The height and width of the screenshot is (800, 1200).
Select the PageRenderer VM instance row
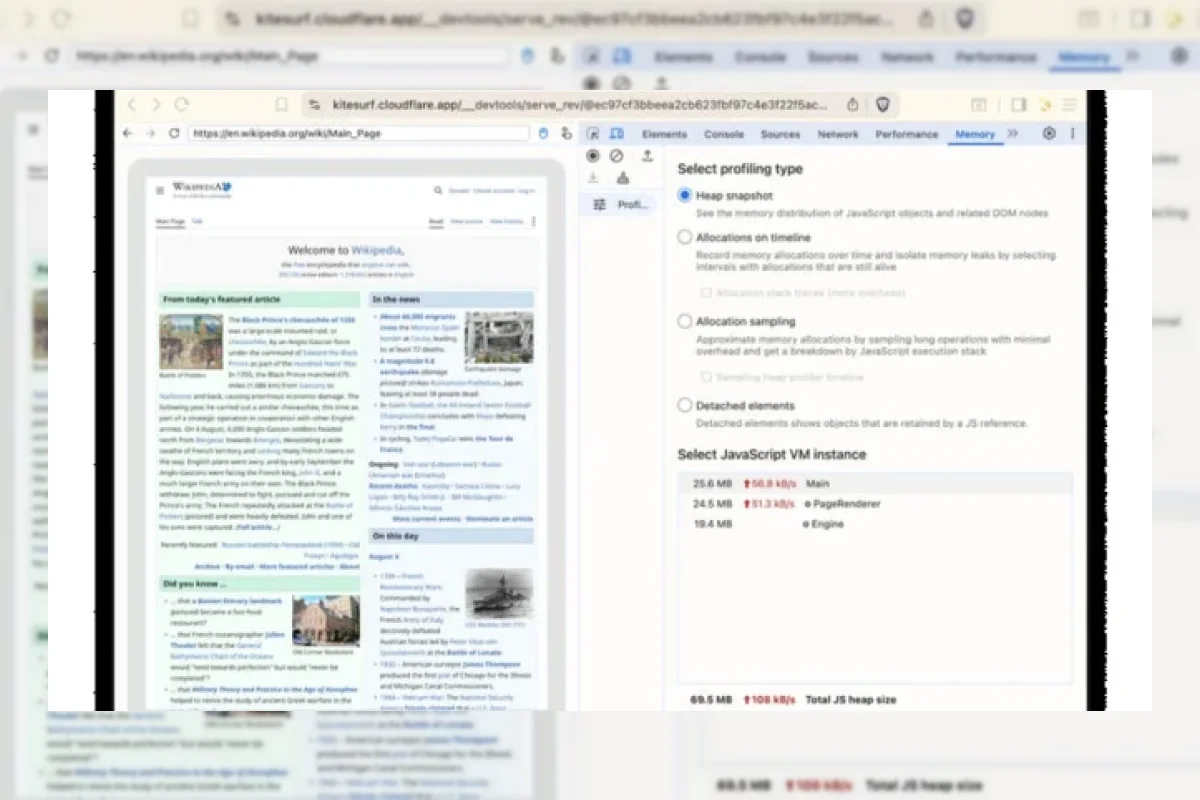[x=875, y=504]
